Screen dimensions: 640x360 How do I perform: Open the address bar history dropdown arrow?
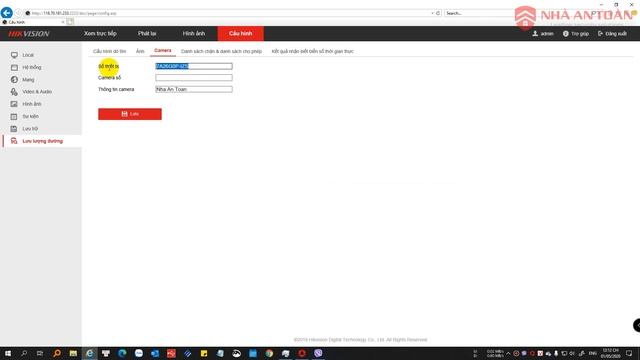click(x=432, y=13)
